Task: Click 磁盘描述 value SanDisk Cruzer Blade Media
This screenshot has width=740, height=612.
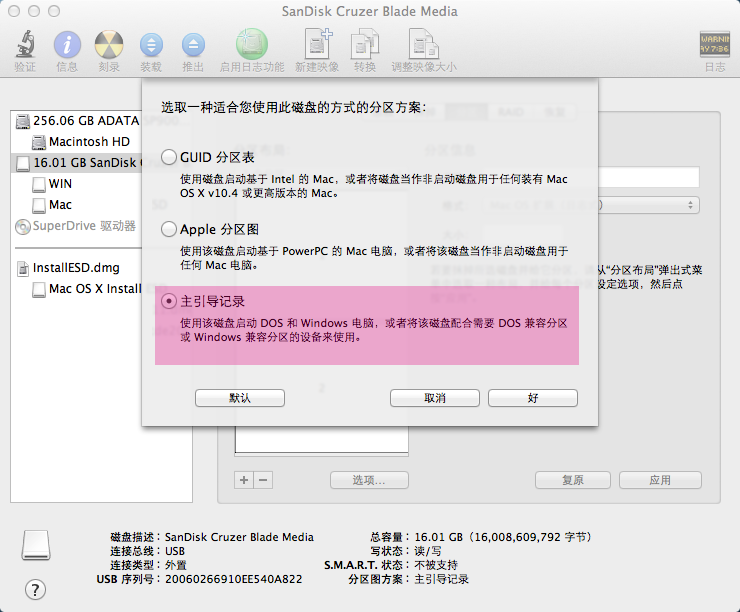Action: coord(239,537)
